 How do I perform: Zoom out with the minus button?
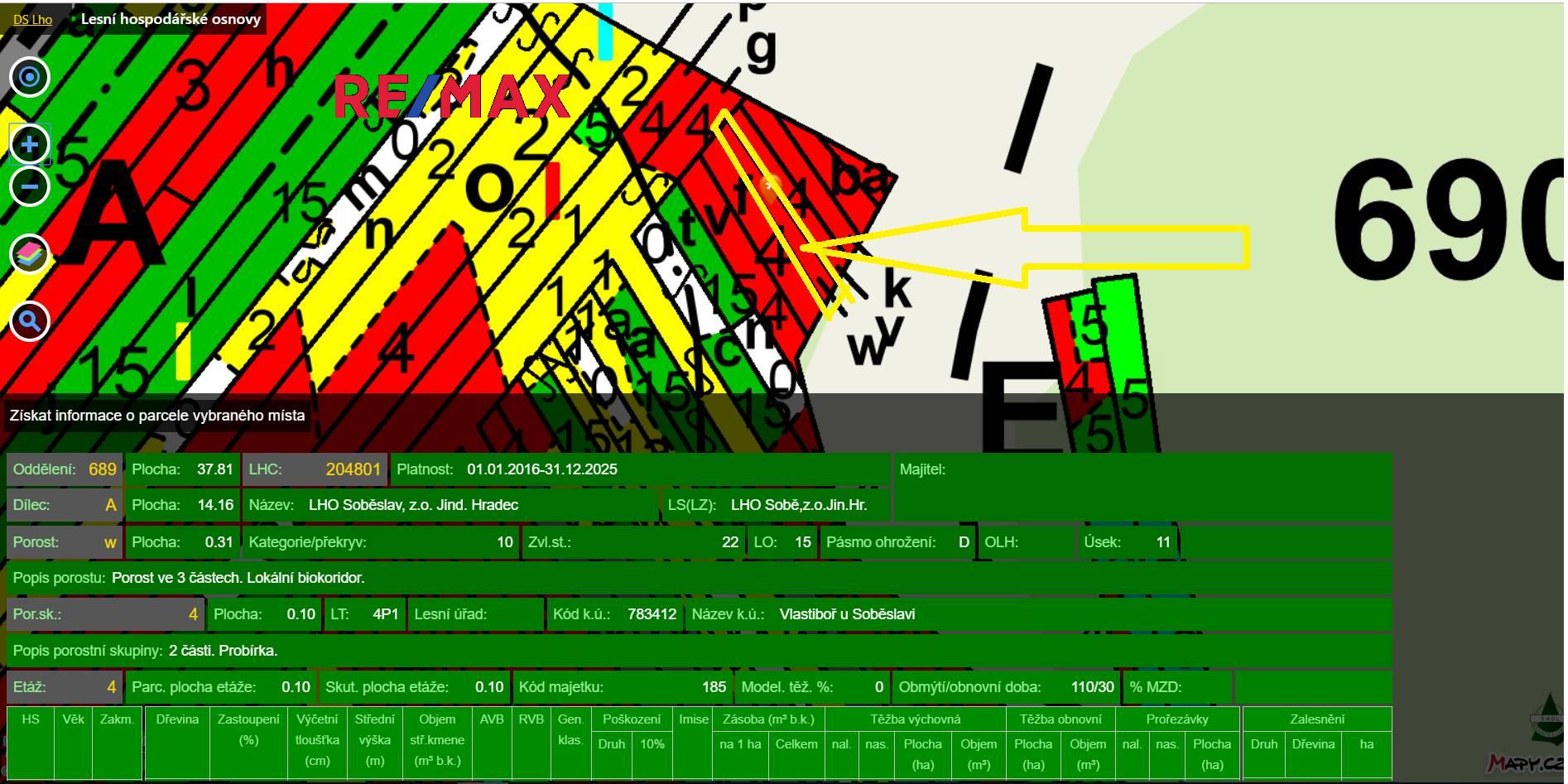tap(30, 186)
